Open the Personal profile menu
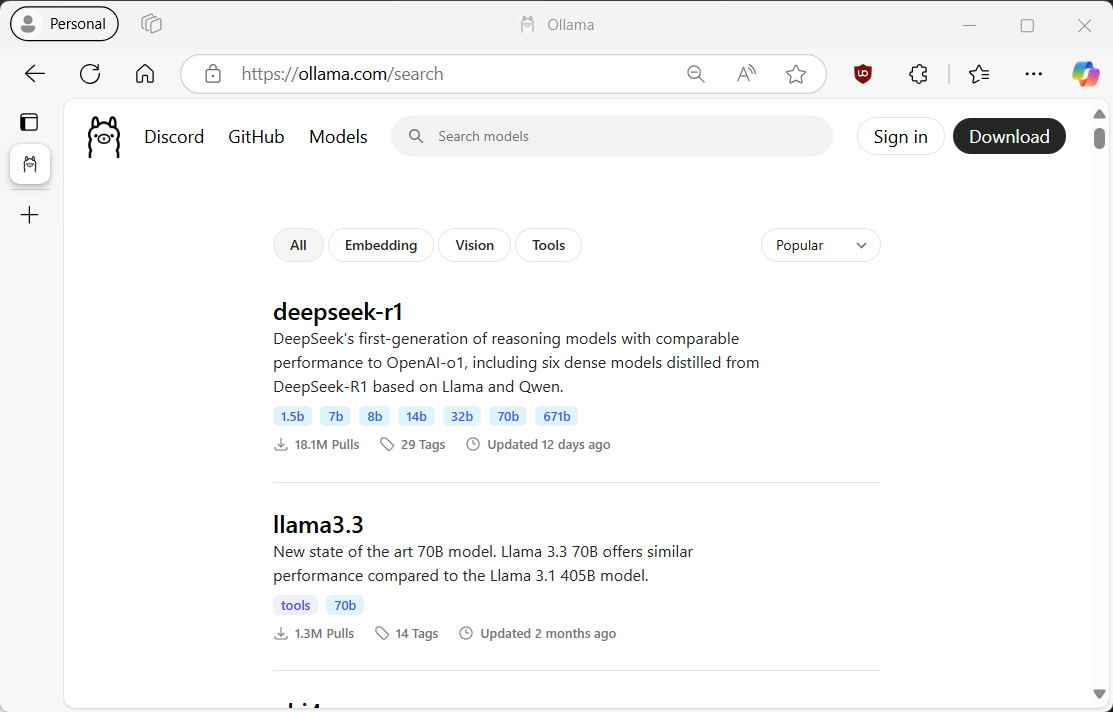 coord(65,24)
